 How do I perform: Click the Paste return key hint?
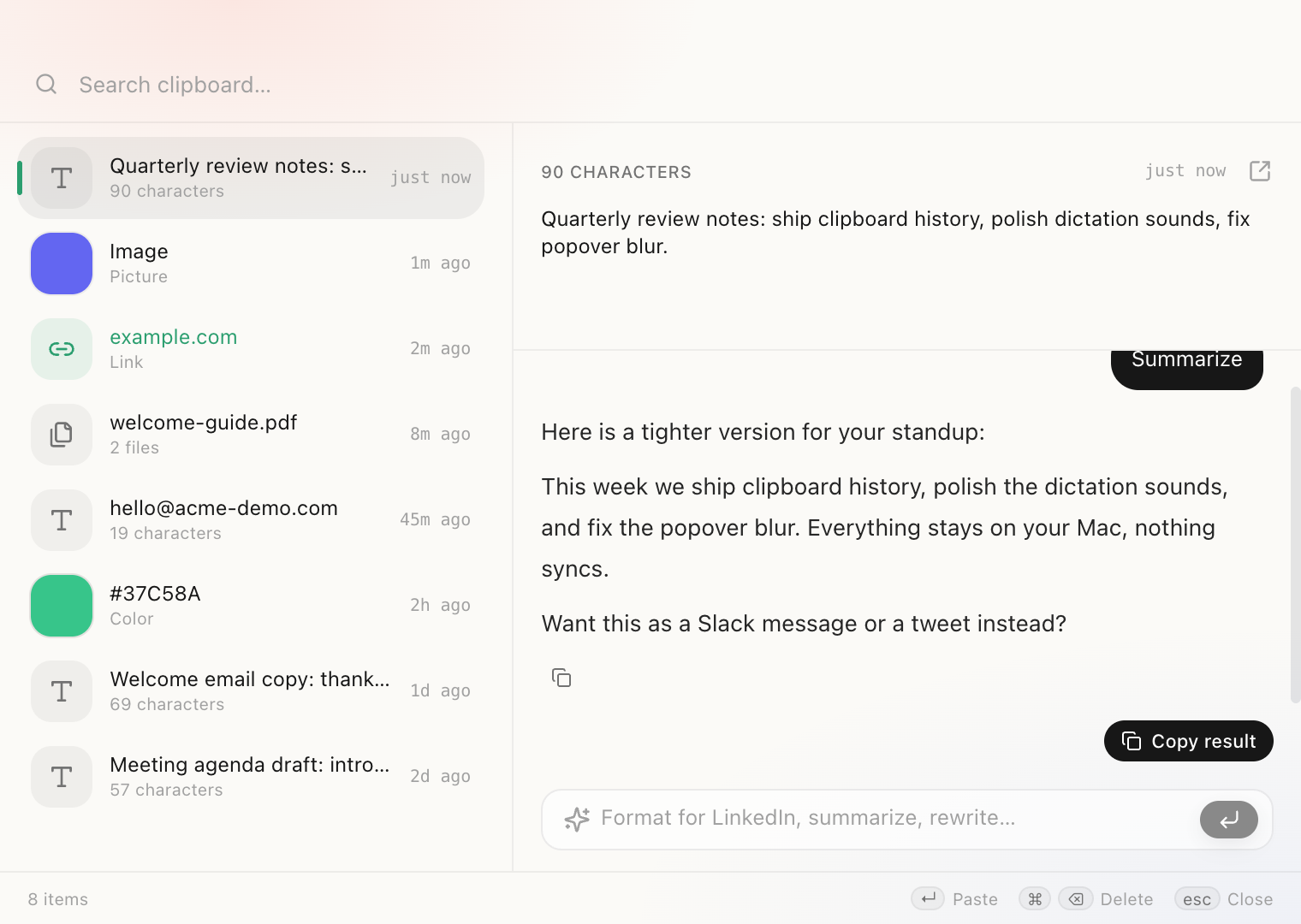928,898
